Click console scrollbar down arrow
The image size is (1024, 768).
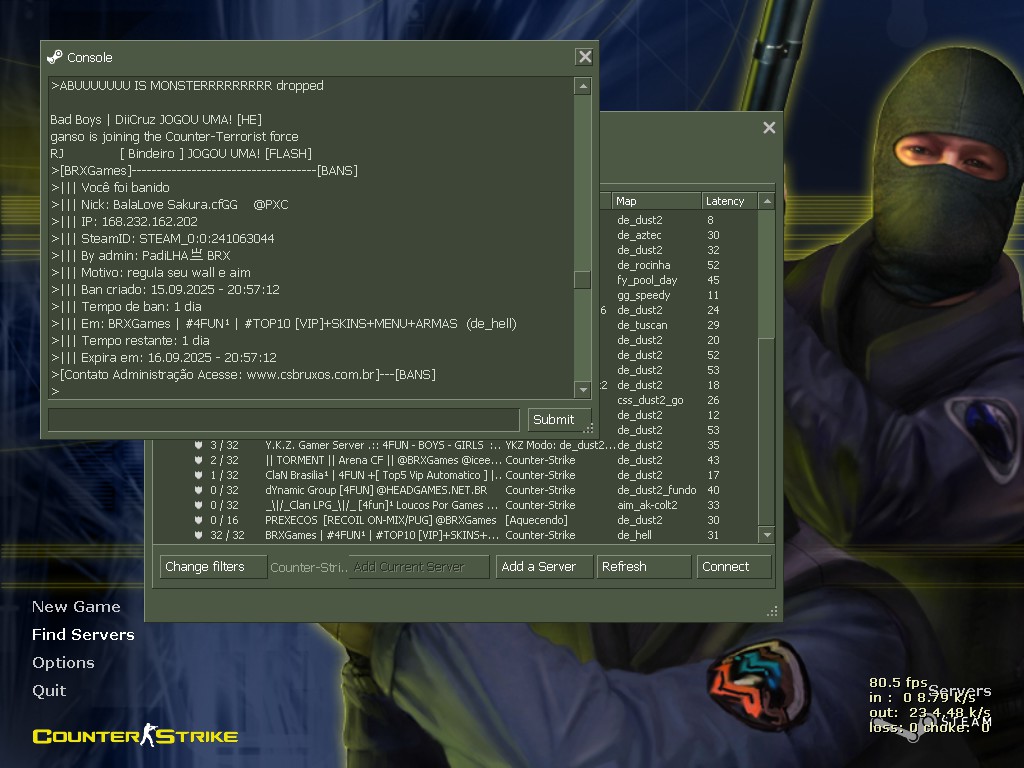point(583,390)
